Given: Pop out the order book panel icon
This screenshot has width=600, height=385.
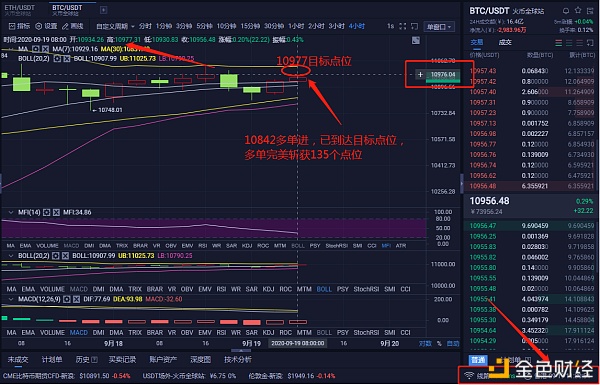Looking at the screenshot, I should coord(590,43).
